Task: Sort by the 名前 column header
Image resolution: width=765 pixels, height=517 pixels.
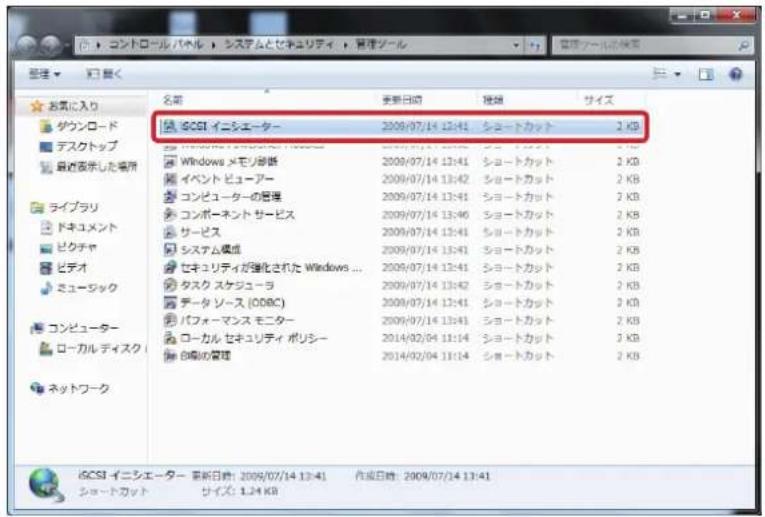Action: pyautogui.click(x=172, y=100)
